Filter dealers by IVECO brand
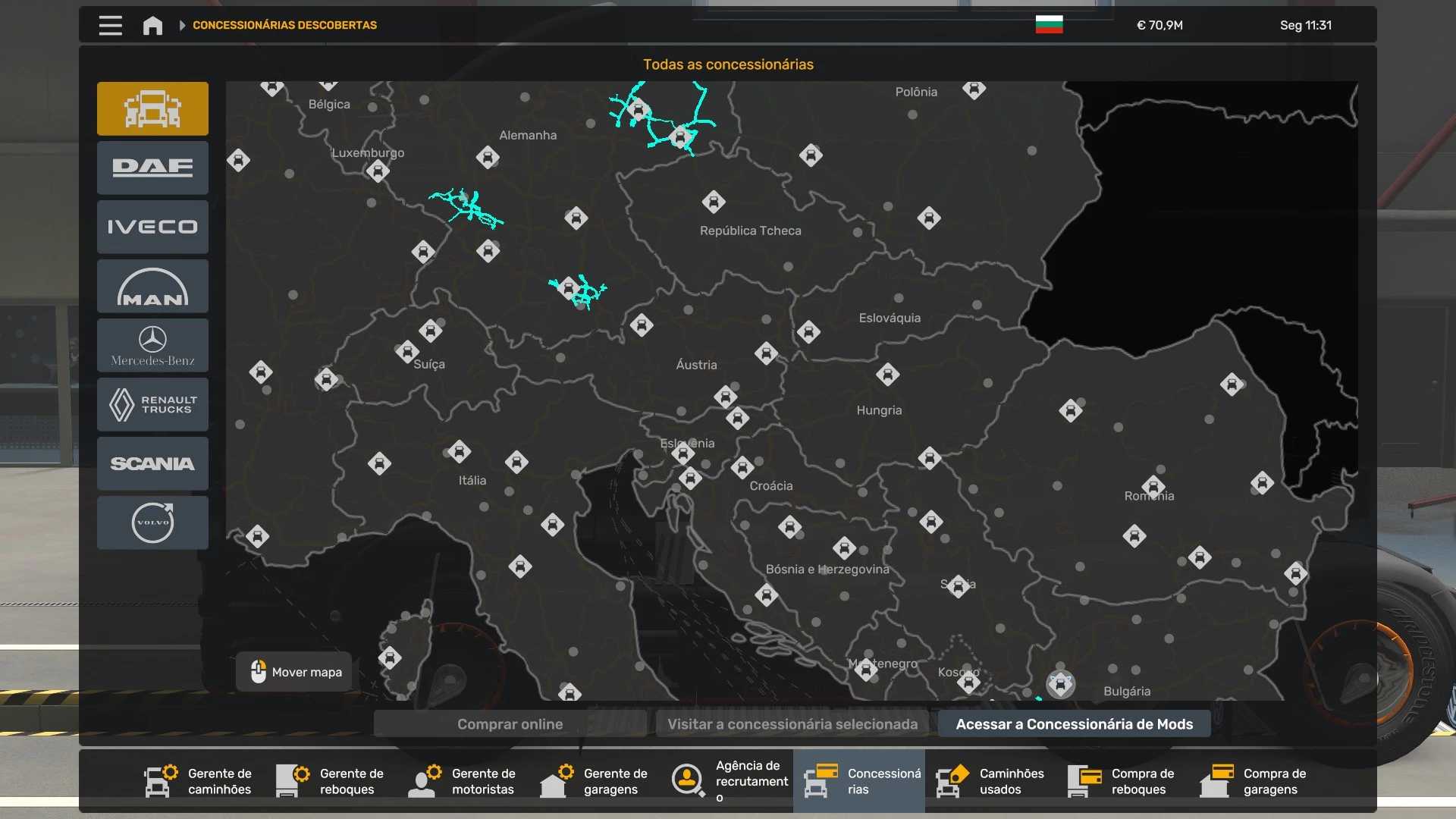 click(x=152, y=227)
